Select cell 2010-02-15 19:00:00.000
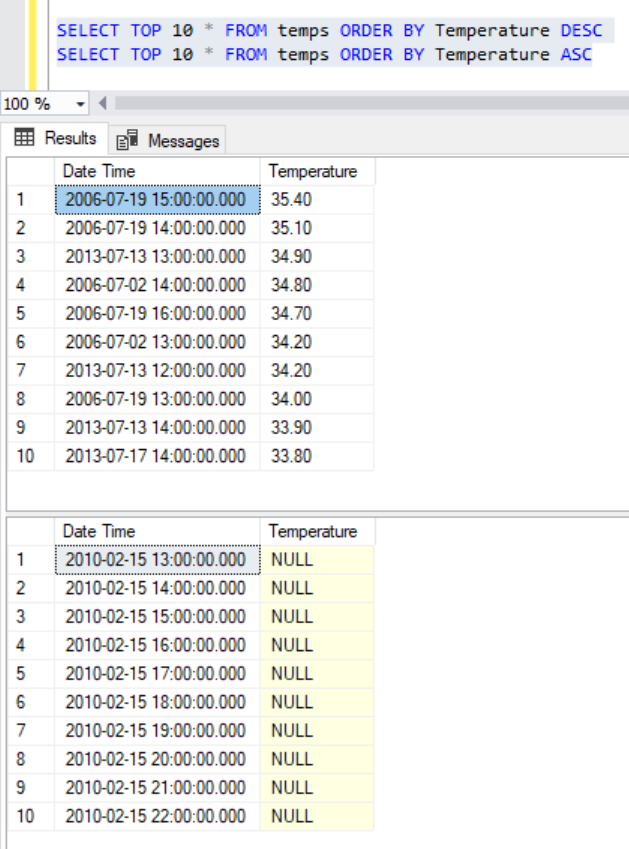Viewport: 629px width, 849px height. tap(157, 731)
